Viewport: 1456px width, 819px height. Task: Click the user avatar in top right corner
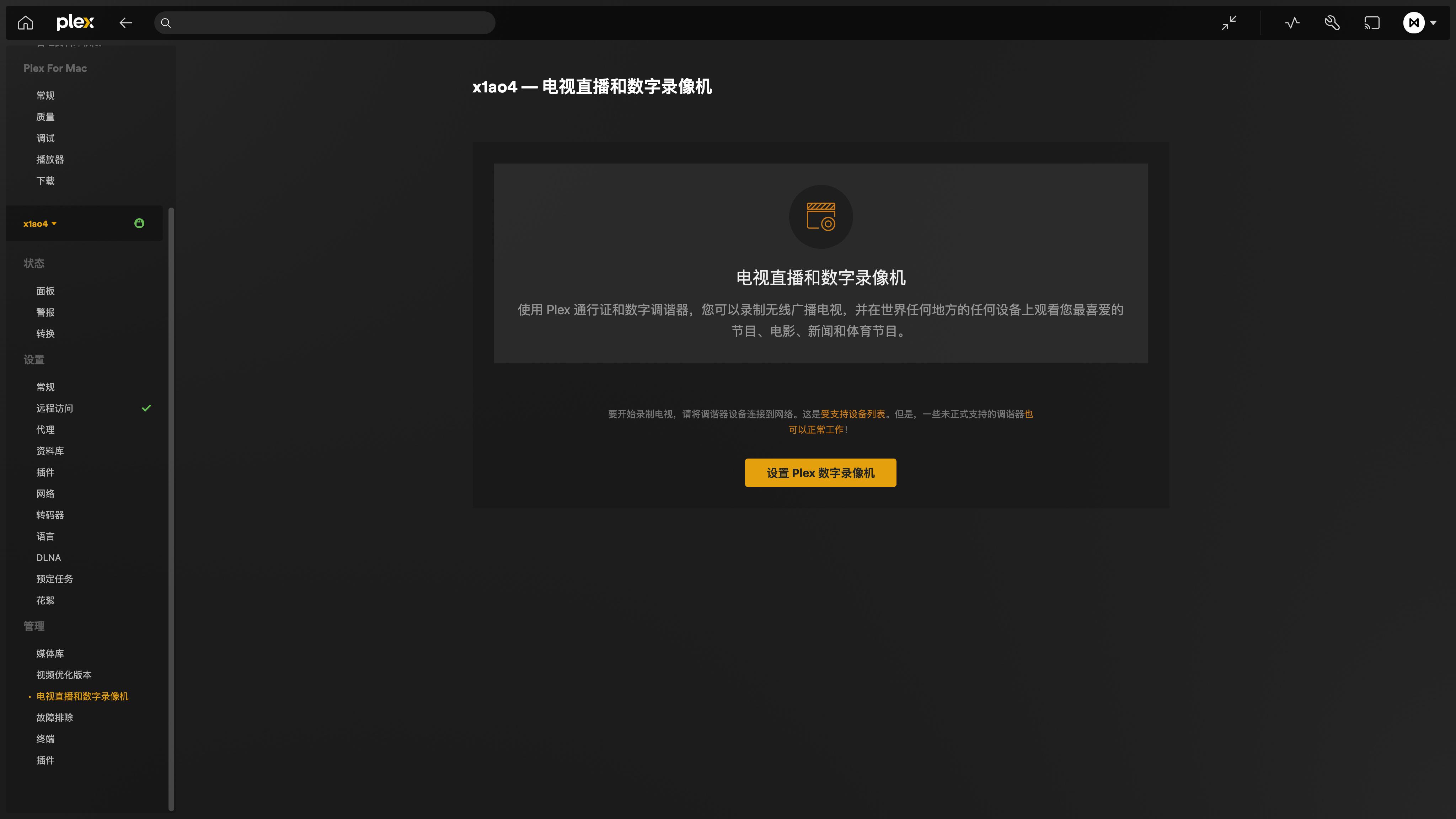tap(1414, 23)
